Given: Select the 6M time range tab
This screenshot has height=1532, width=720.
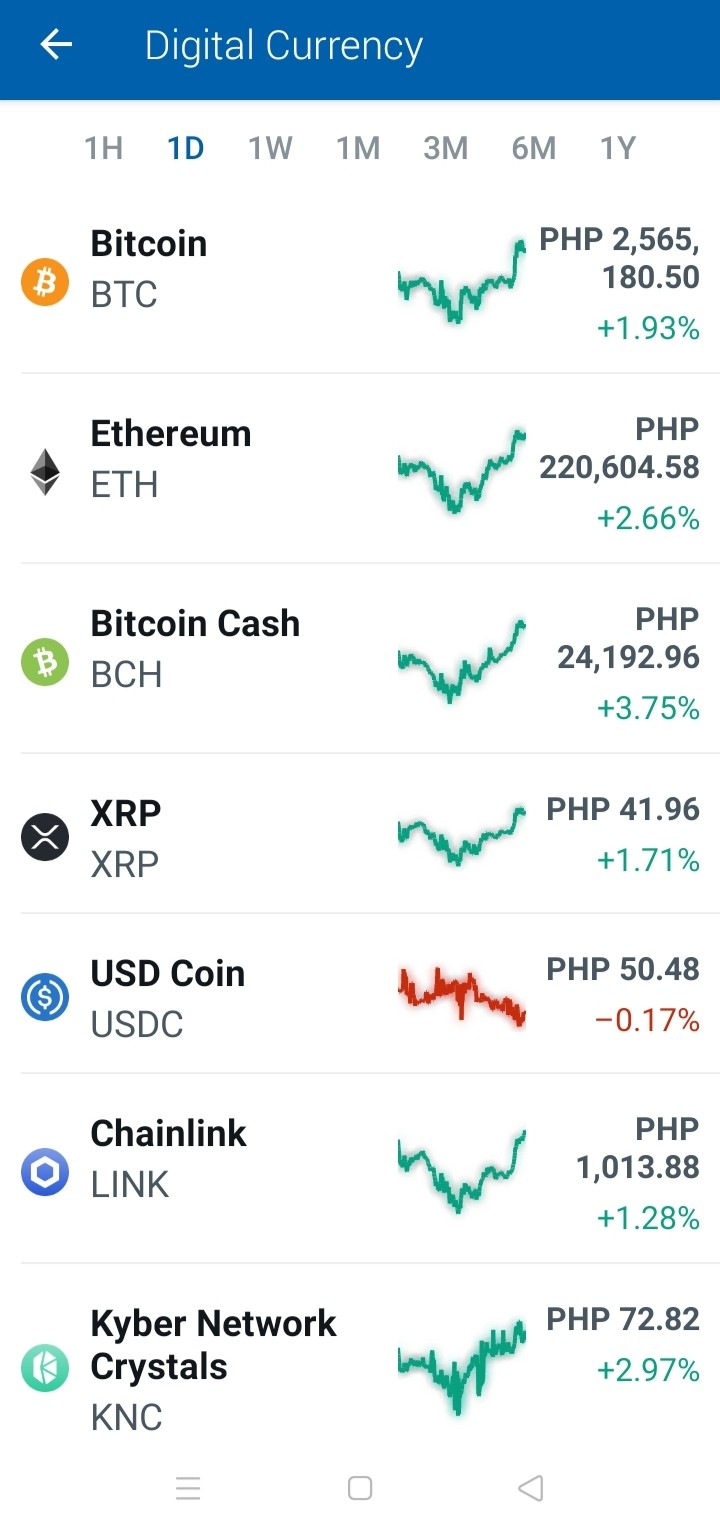Looking at the screenshot, I should [534, 149].
